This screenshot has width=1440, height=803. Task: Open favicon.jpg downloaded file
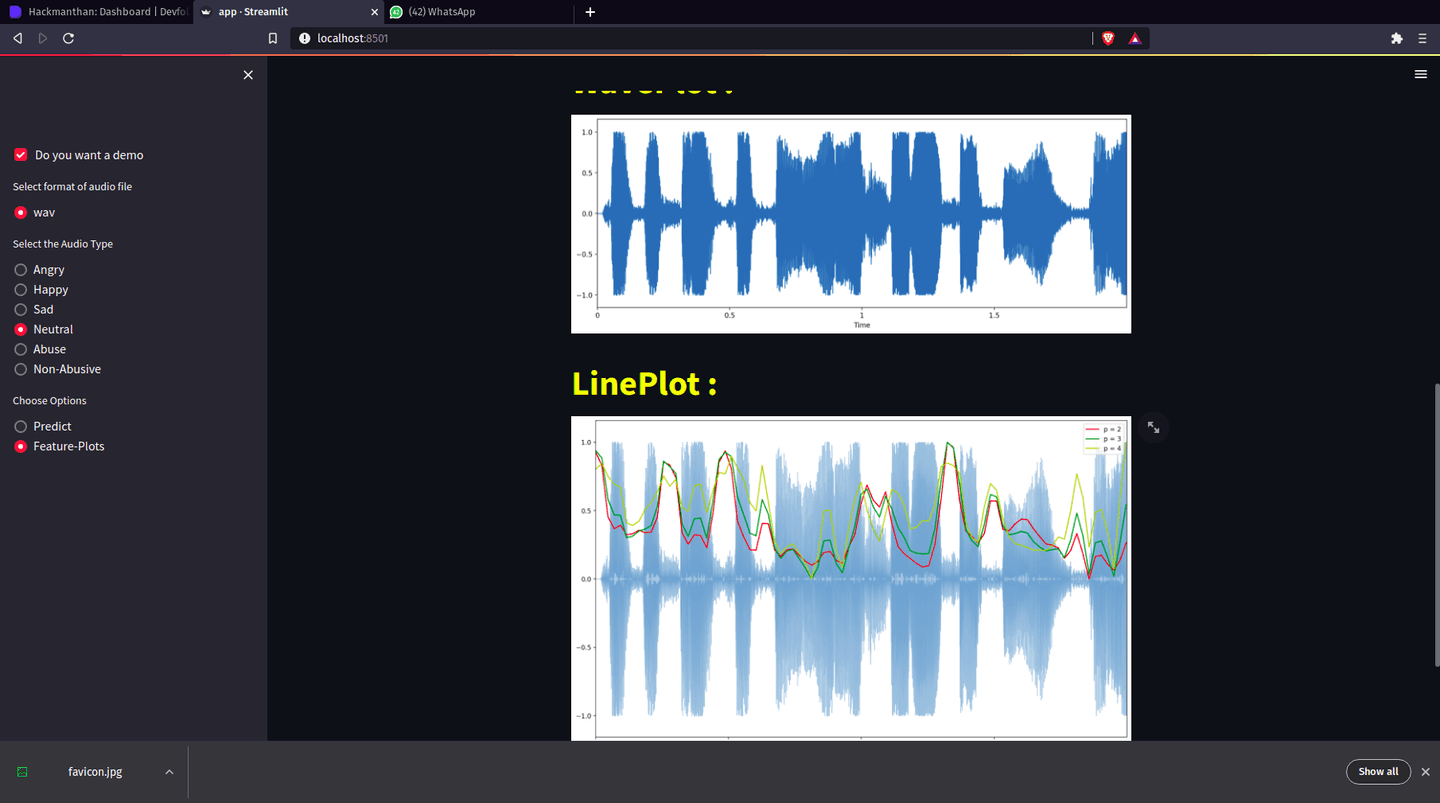point(95,772)
